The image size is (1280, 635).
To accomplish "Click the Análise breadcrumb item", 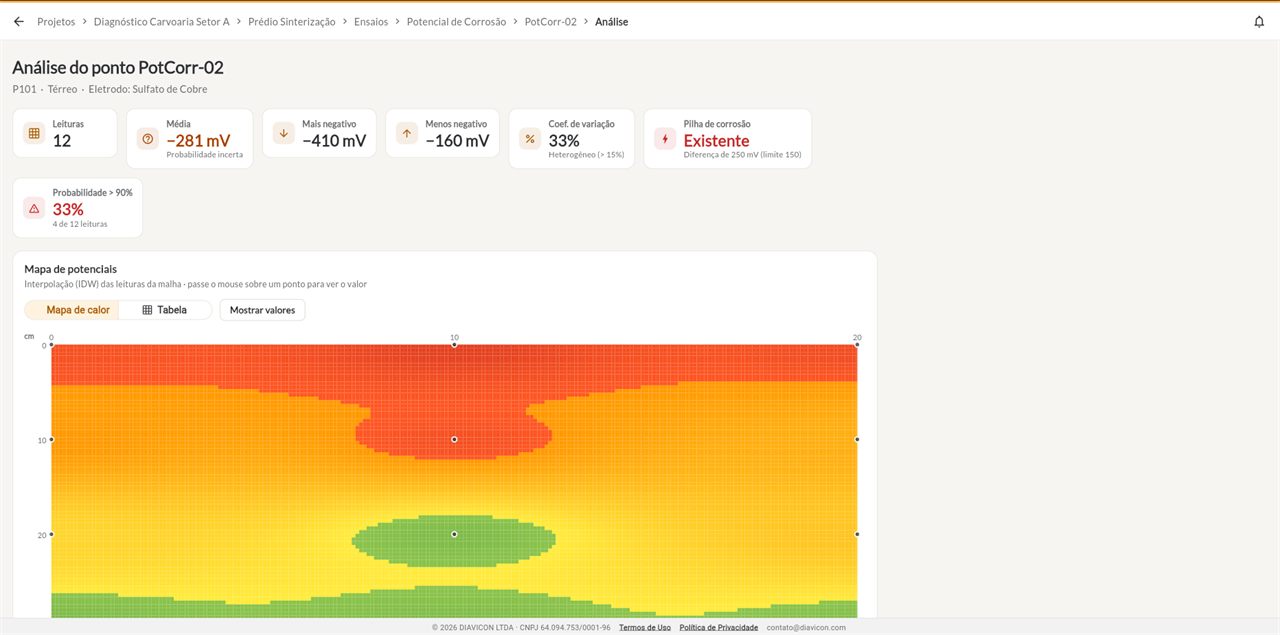I will [x=612, y=21].
